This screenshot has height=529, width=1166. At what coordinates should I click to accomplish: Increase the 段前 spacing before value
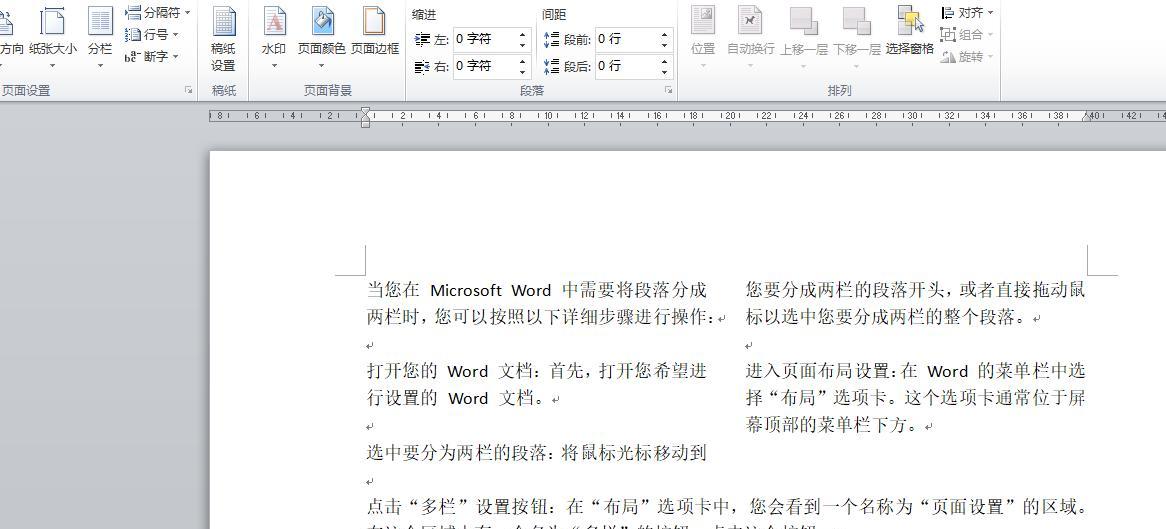click(x=664, y=34)
